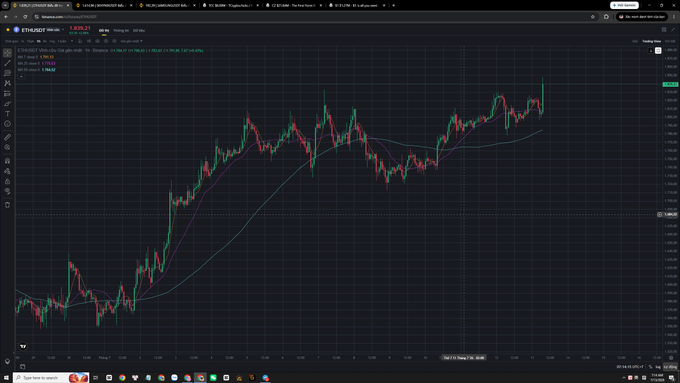Delete drawings using the trash icon
The width and height of the screenshot is (680, 383).
pos(7,205)
